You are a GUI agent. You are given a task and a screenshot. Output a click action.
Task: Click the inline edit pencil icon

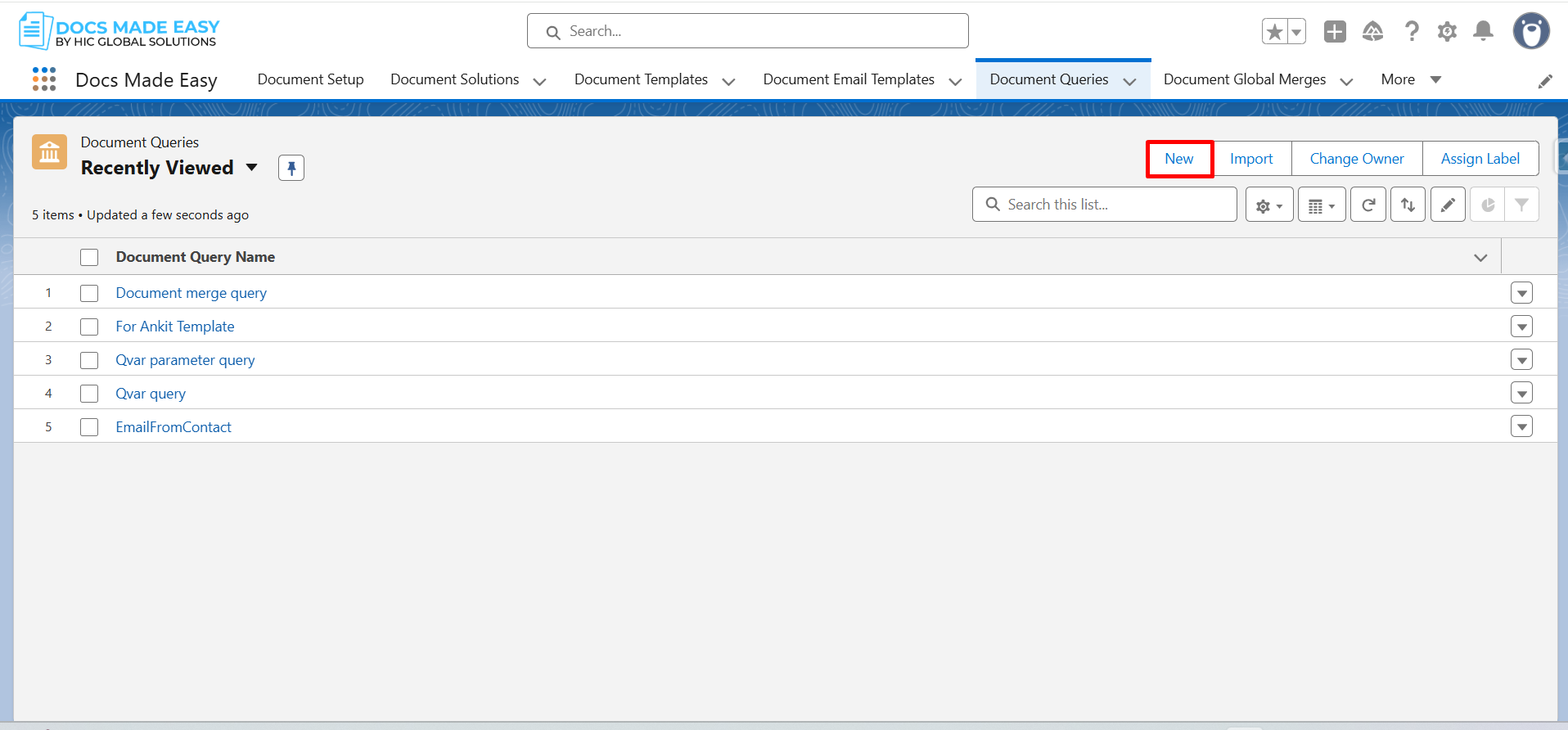click(1448, 205)
